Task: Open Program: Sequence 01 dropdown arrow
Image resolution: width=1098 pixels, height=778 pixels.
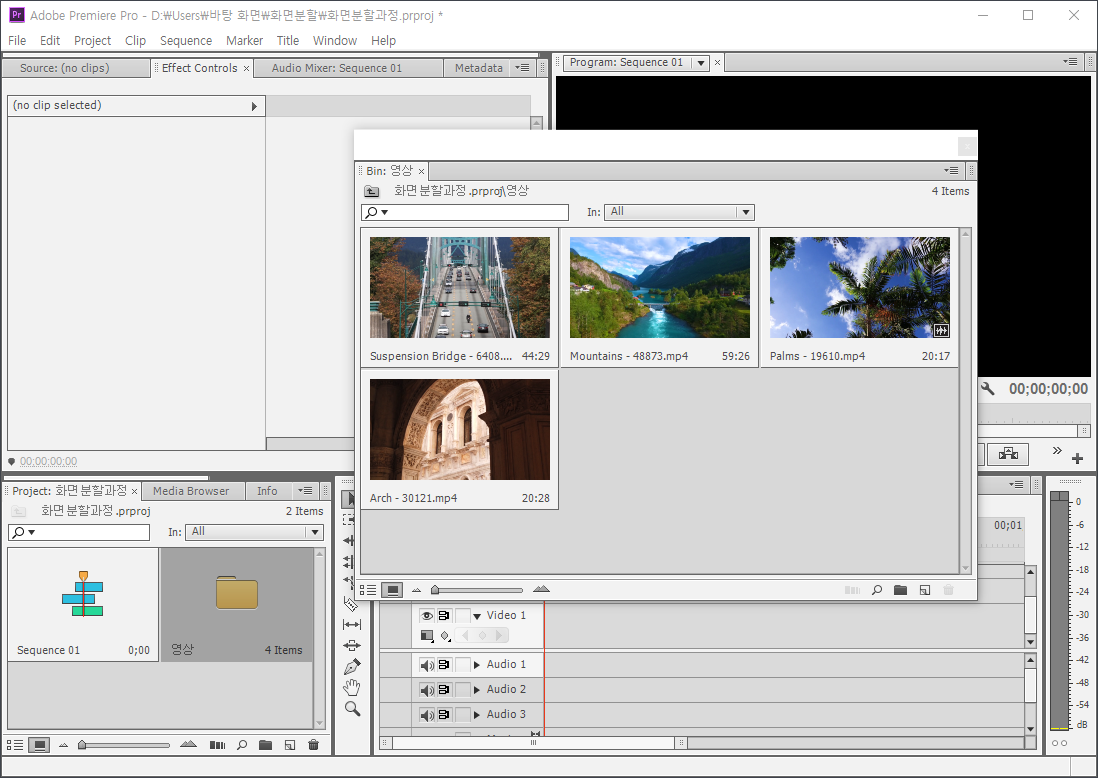Action: pos(700,63)
